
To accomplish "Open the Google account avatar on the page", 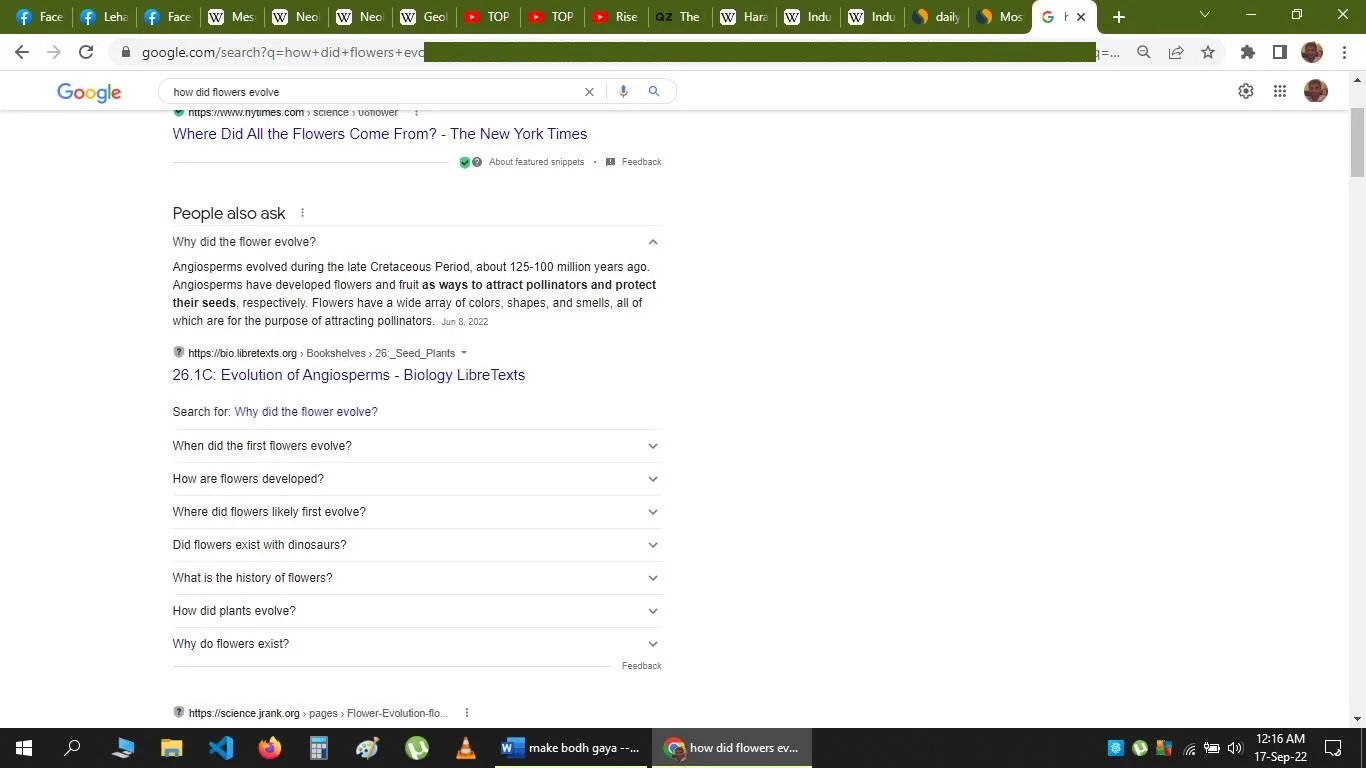I will pyautogui.click(x=1316, y=91).
